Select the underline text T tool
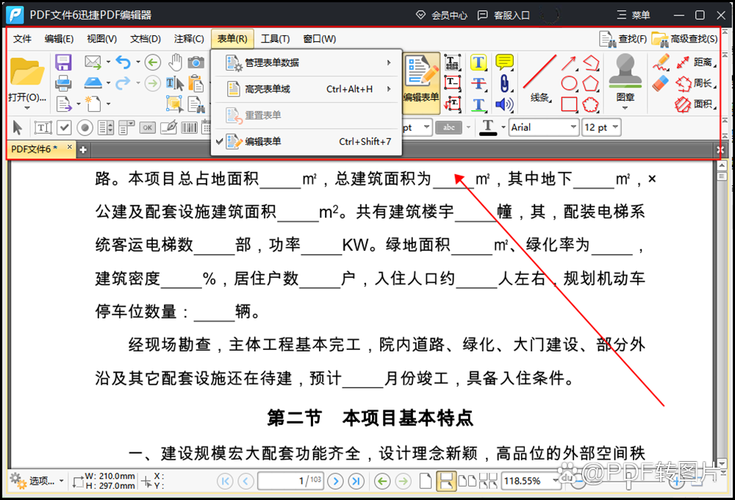This screenshot has height=500, width=735. click(478, 104)
